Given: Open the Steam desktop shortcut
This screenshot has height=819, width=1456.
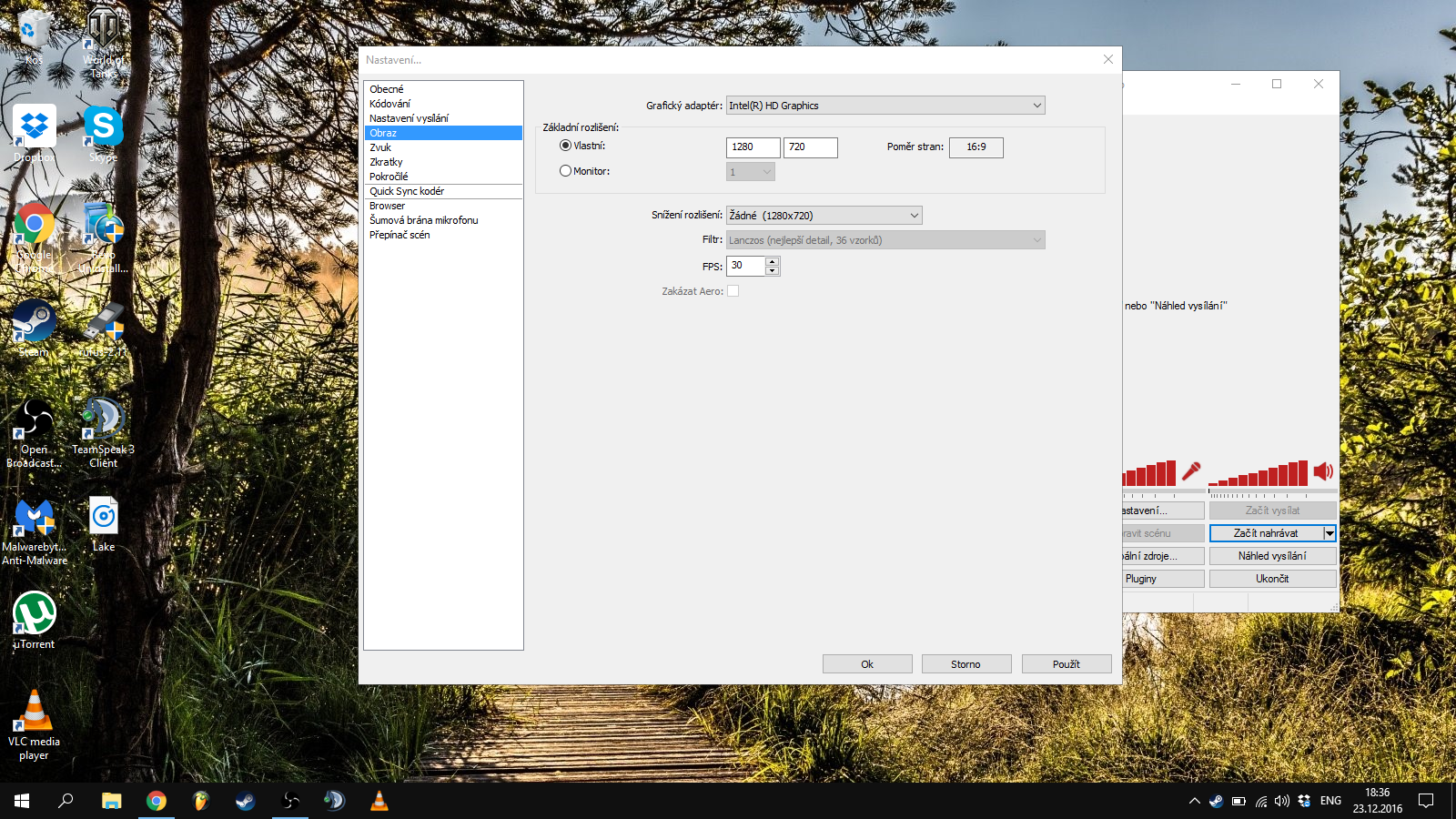Looking at the screenshot, I should pos(35,323).
